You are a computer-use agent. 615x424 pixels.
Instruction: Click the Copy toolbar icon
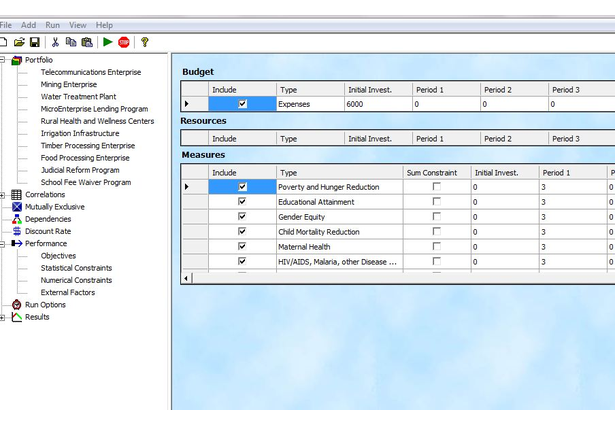[71, 42]
